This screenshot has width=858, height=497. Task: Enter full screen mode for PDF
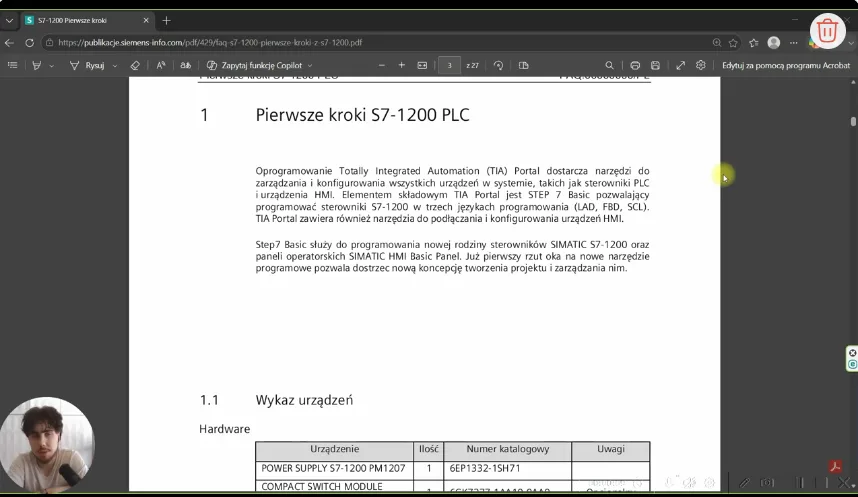pyautogui.click(x=680, y=65)
